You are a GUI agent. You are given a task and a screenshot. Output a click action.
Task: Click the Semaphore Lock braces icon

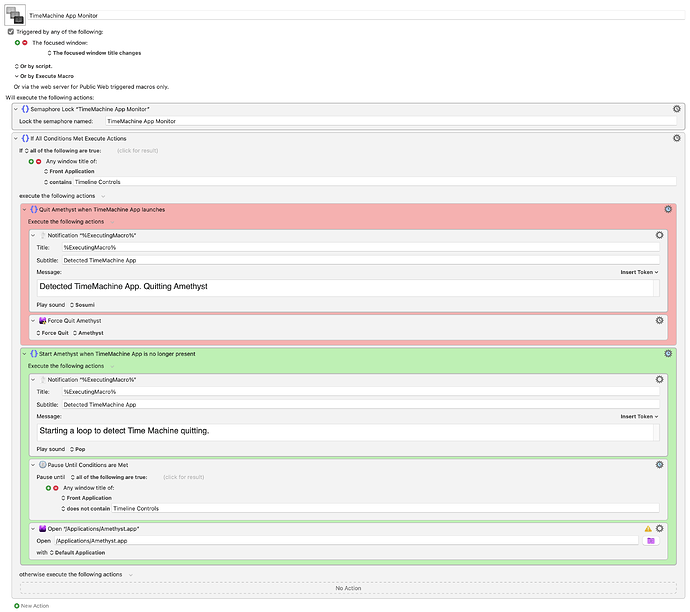(25, 109)
